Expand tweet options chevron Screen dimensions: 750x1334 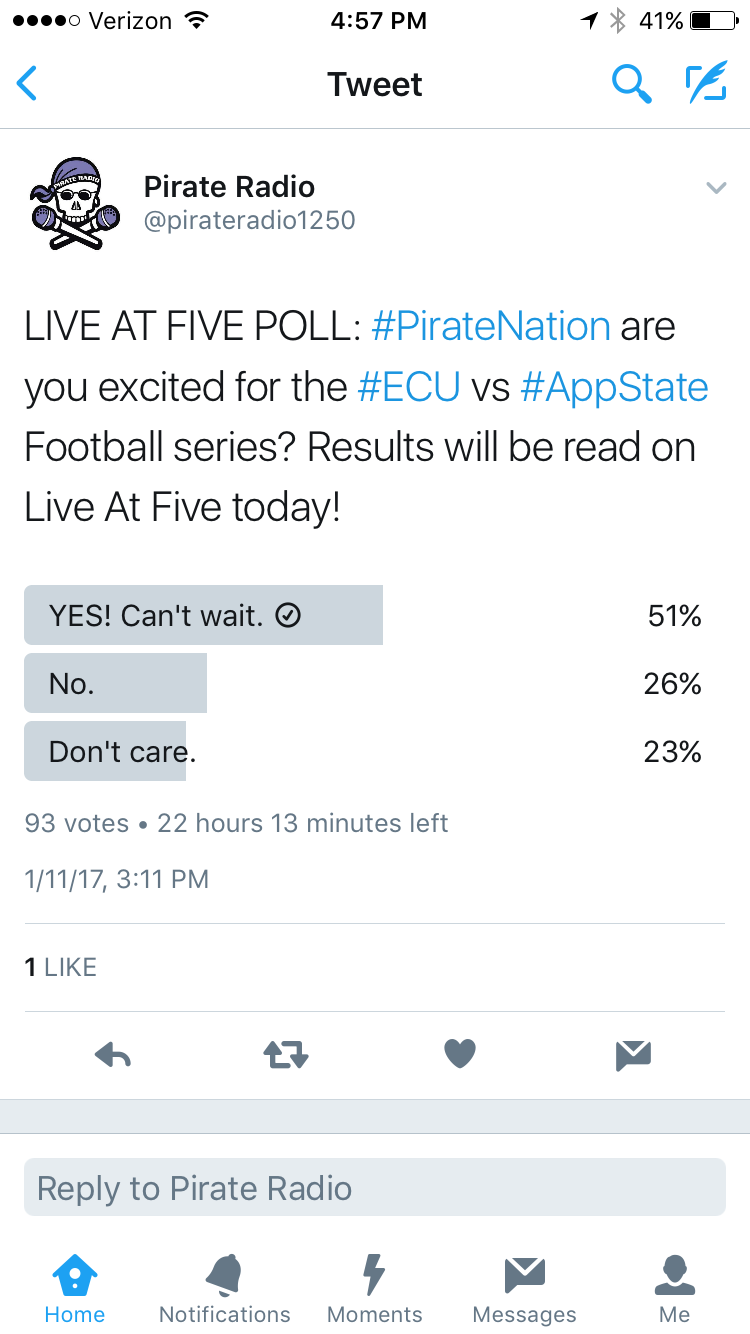click(716, 188)
